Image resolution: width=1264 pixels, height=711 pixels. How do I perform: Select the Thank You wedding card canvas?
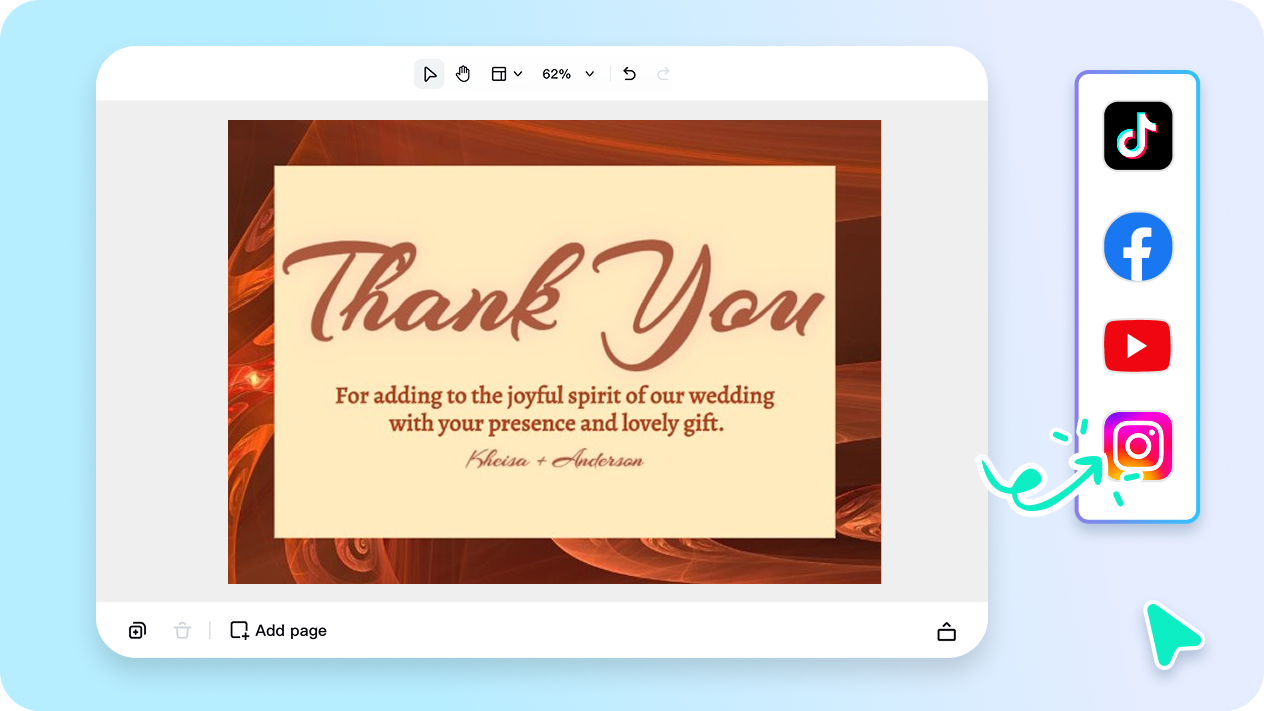[x=554, y=351]
